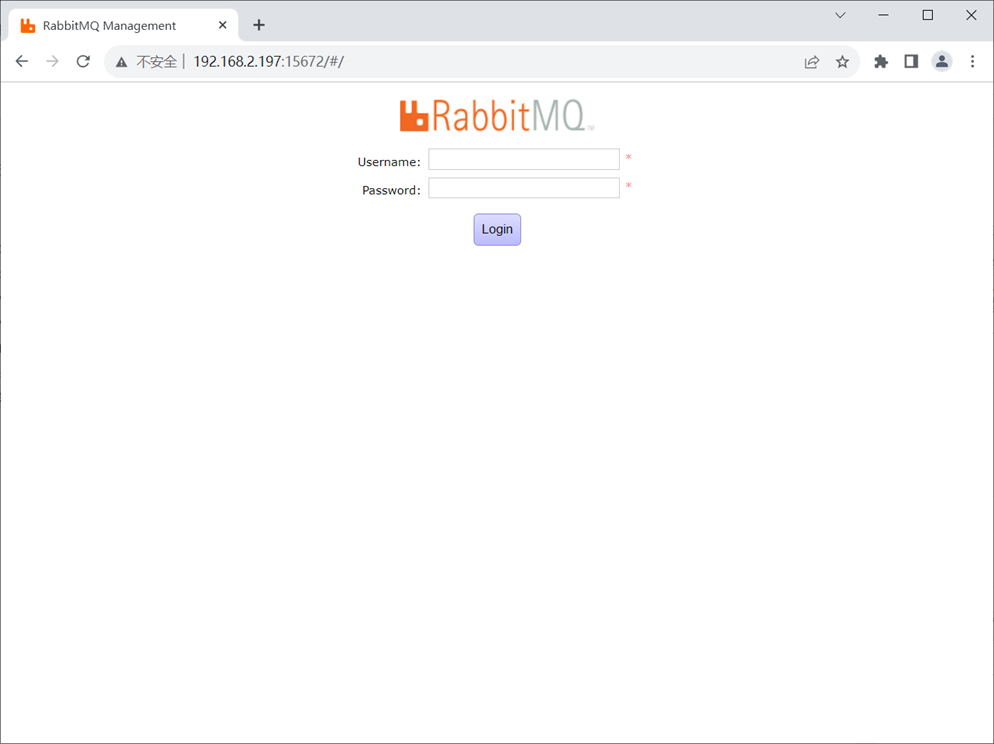Open the tab search chevron
Image resolution: width=994 pixels, height=744 pixels.
(x=841, y=15)
